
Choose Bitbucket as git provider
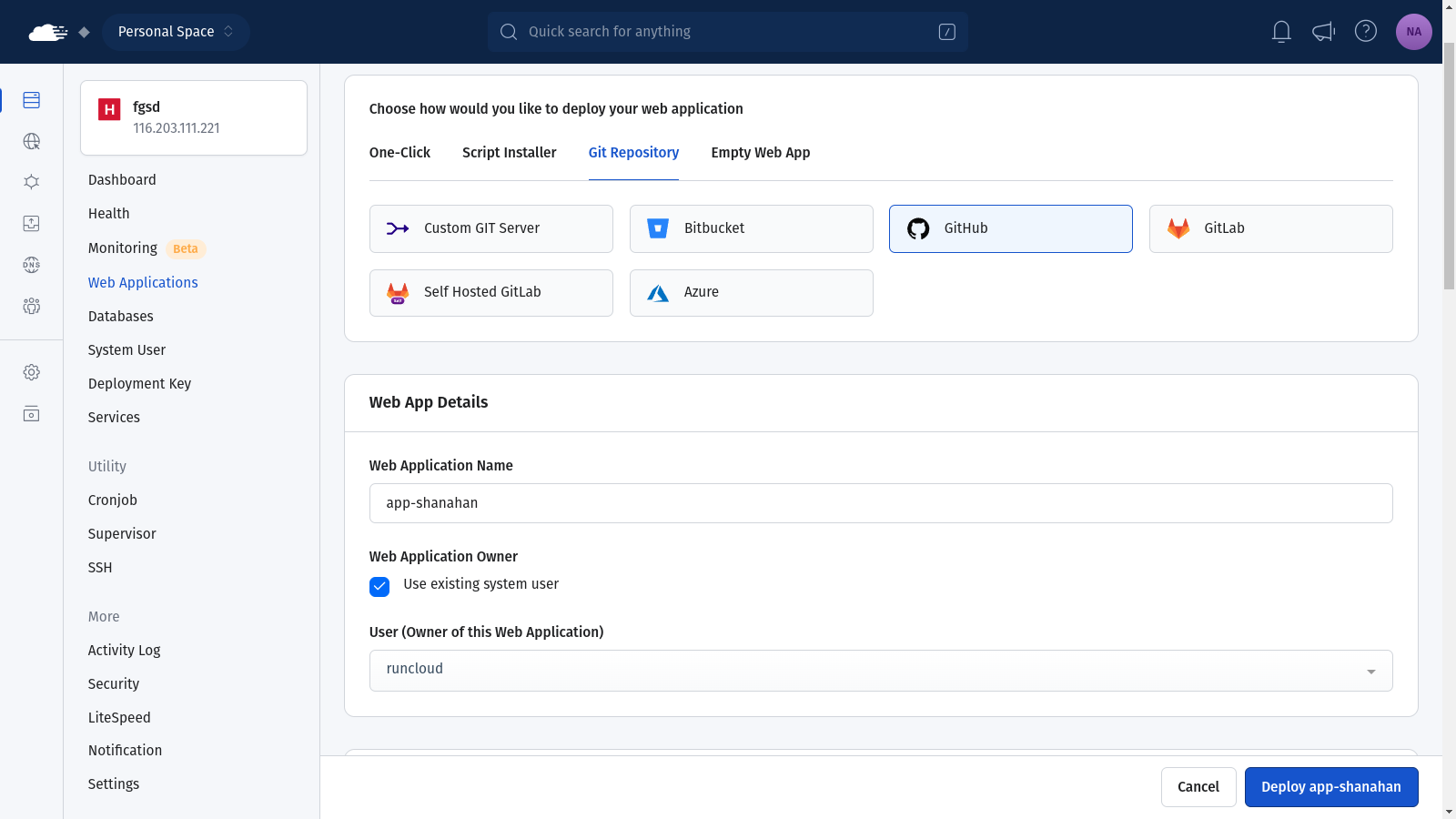coord(751,228)
